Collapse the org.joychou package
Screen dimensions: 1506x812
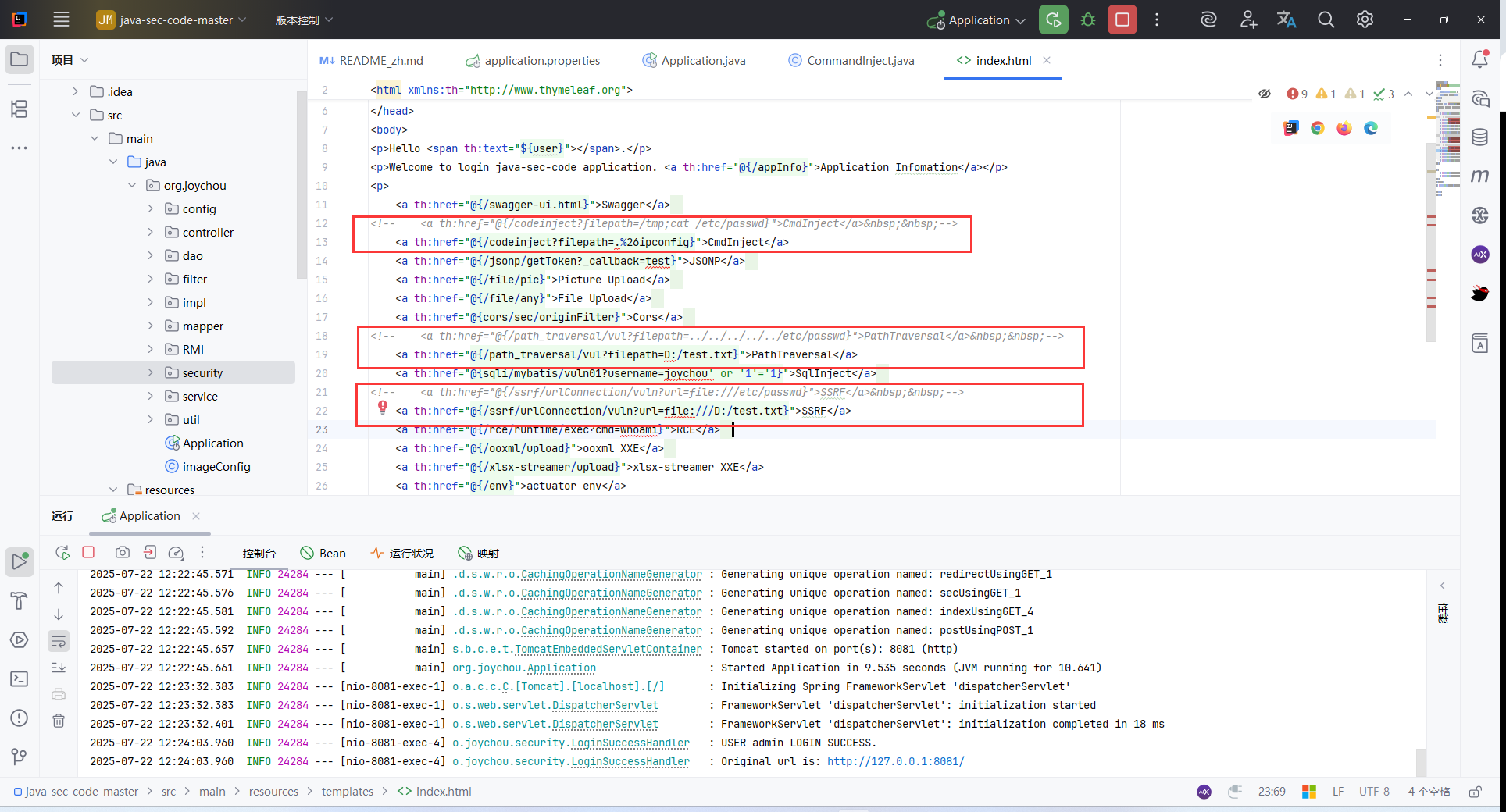131,186
